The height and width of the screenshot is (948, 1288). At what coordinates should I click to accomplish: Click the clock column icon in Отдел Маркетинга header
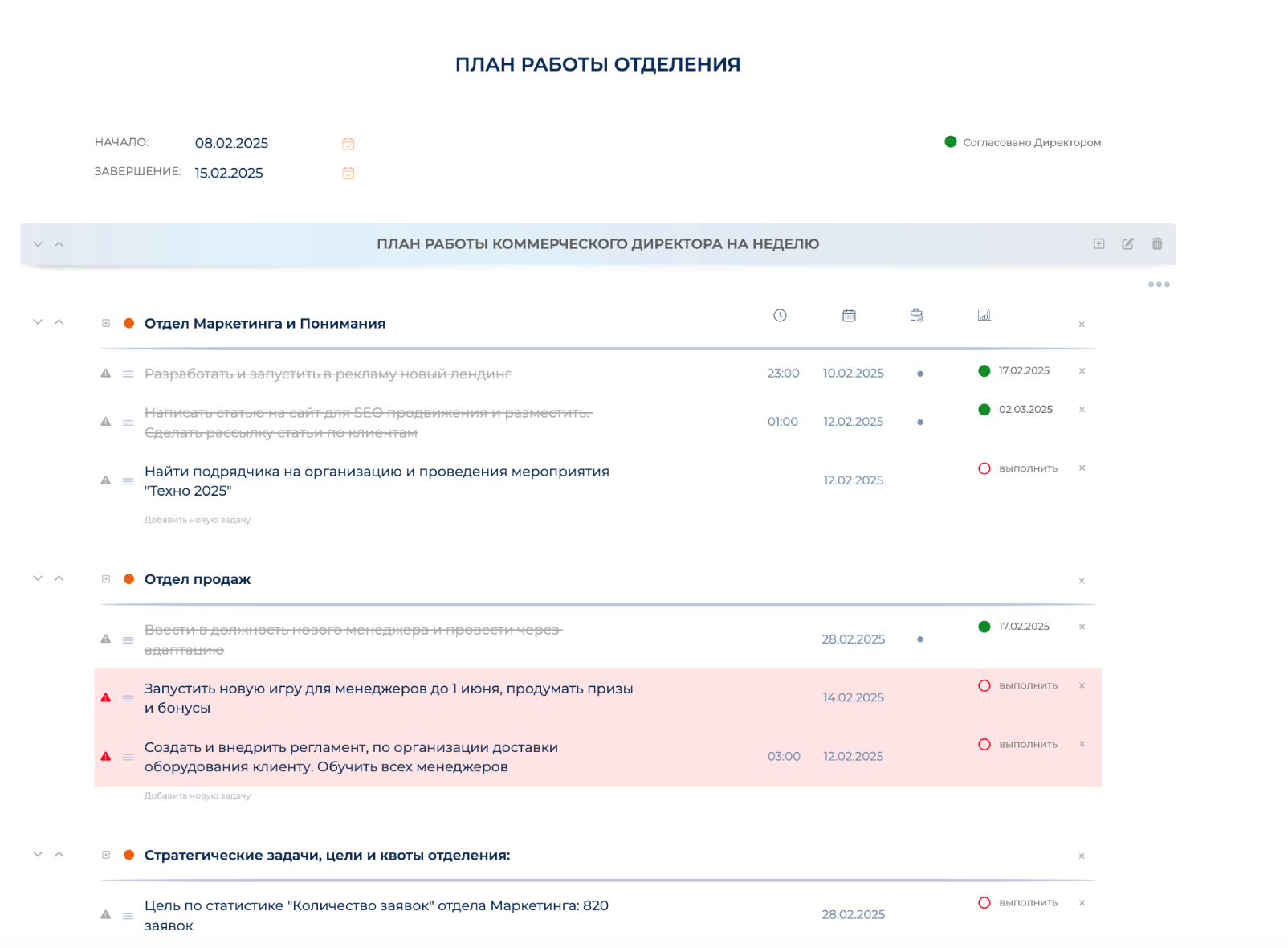pos(778,316)
